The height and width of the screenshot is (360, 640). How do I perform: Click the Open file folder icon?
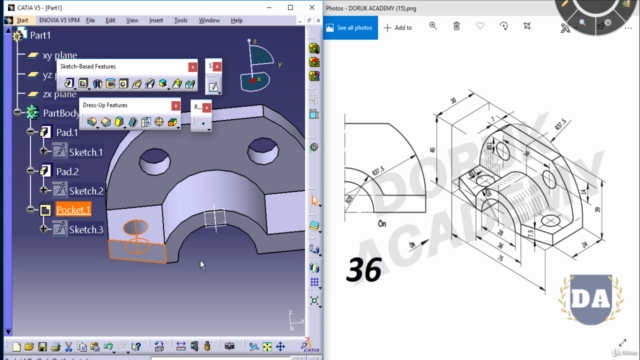click(29, 347)
